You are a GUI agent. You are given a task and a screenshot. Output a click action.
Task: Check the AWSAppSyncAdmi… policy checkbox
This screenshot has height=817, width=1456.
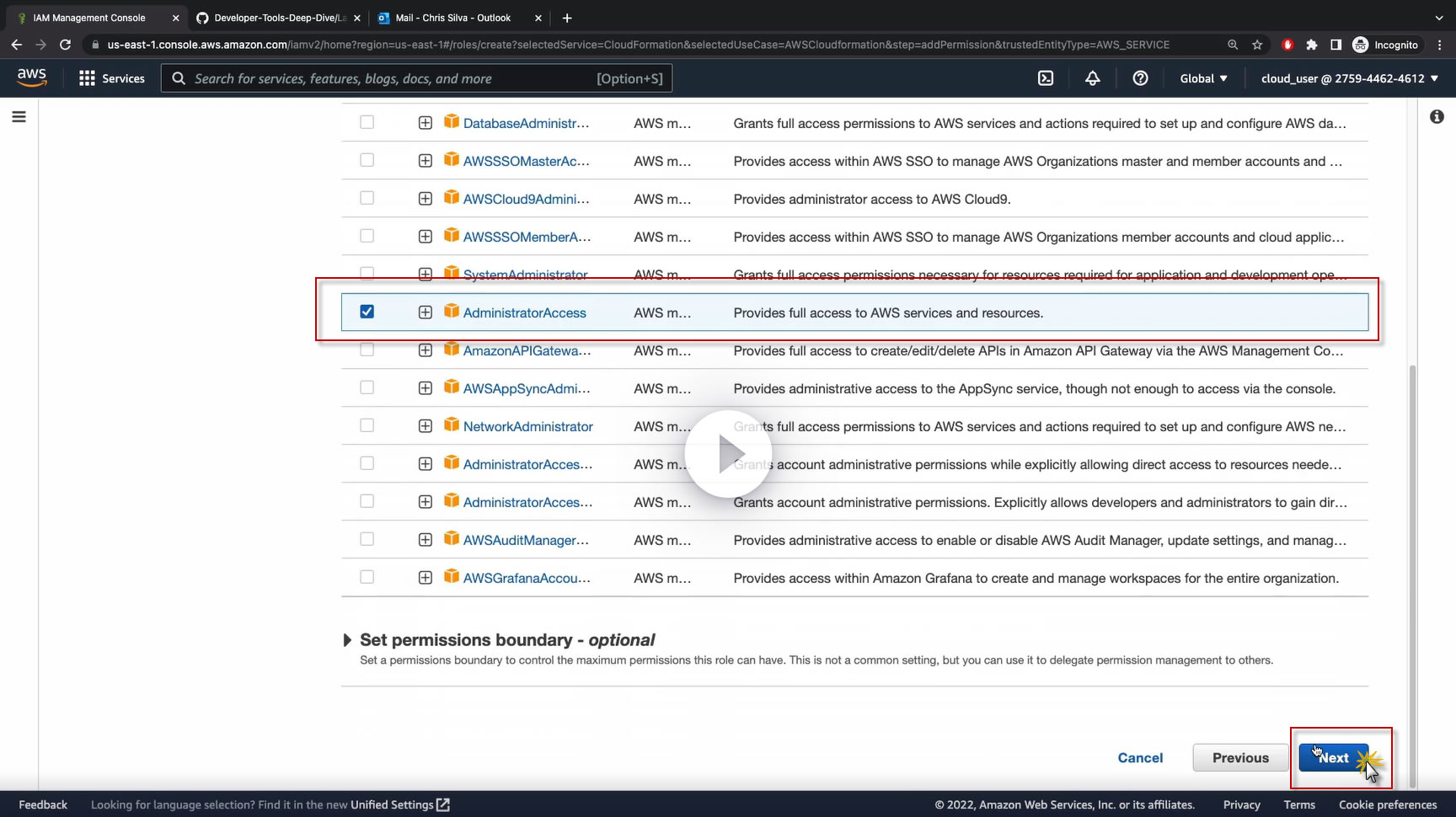pos(367,387)
